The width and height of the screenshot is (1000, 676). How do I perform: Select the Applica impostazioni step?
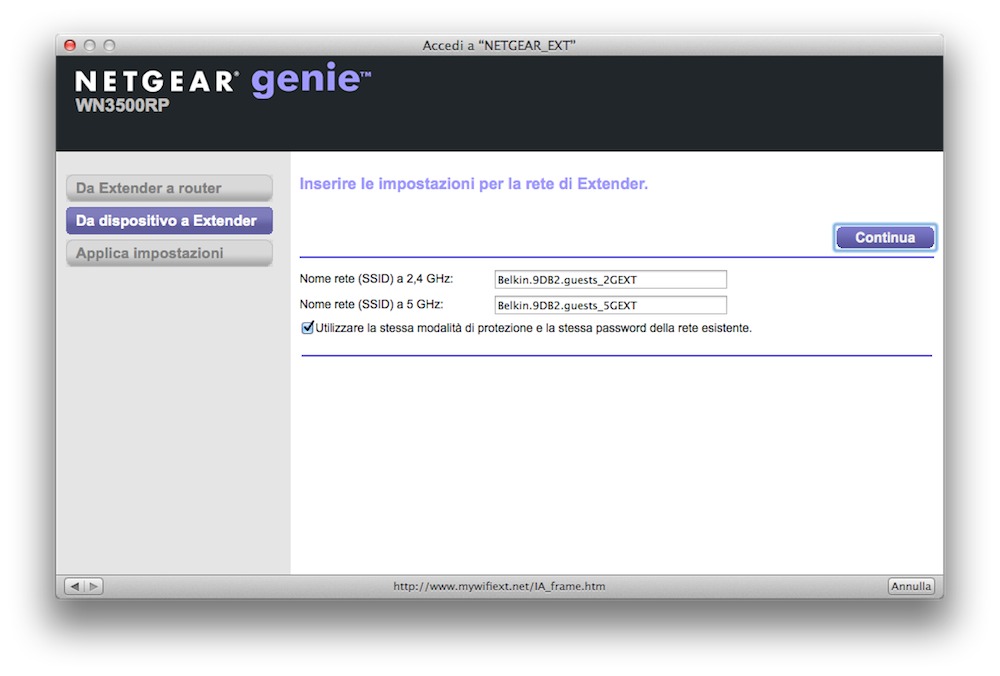click(169, 253)
